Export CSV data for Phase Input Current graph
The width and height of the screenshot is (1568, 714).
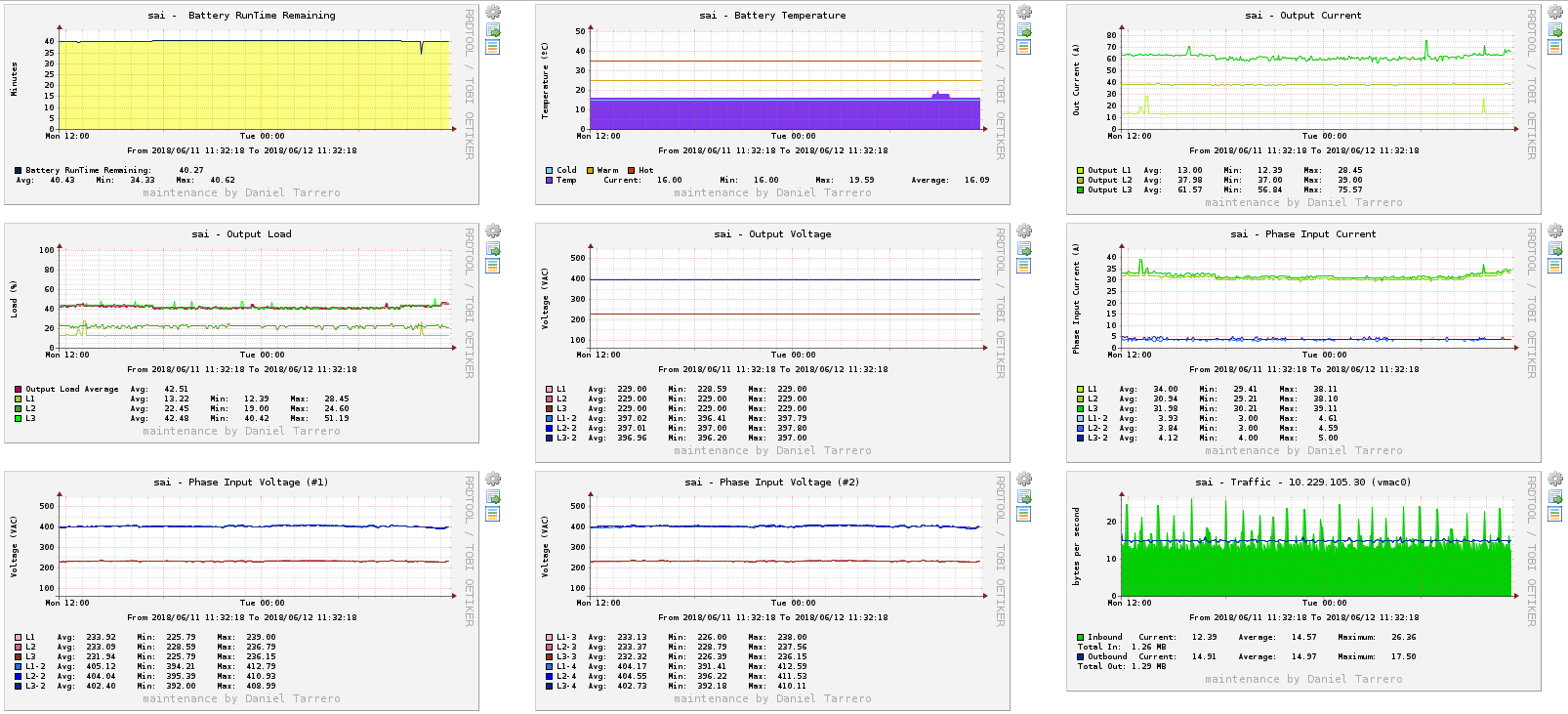coord(1555,249)
